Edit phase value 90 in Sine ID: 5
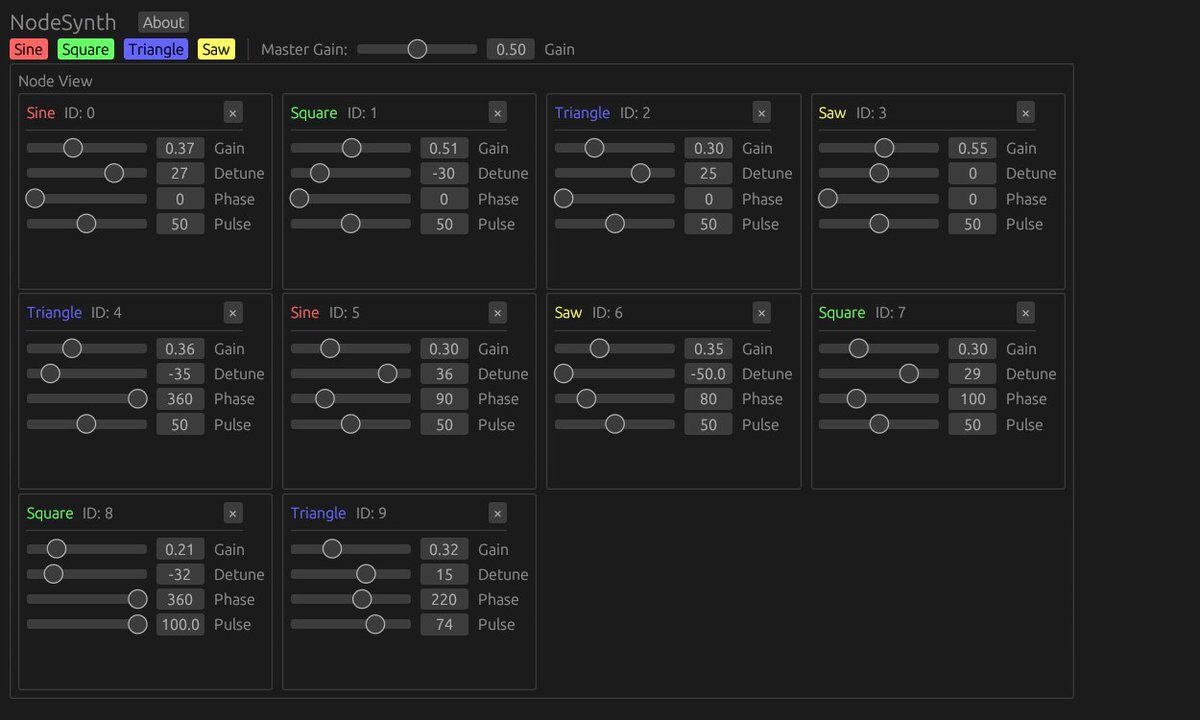Screen dimensions: 1200x720 click(x=444, y=399)
